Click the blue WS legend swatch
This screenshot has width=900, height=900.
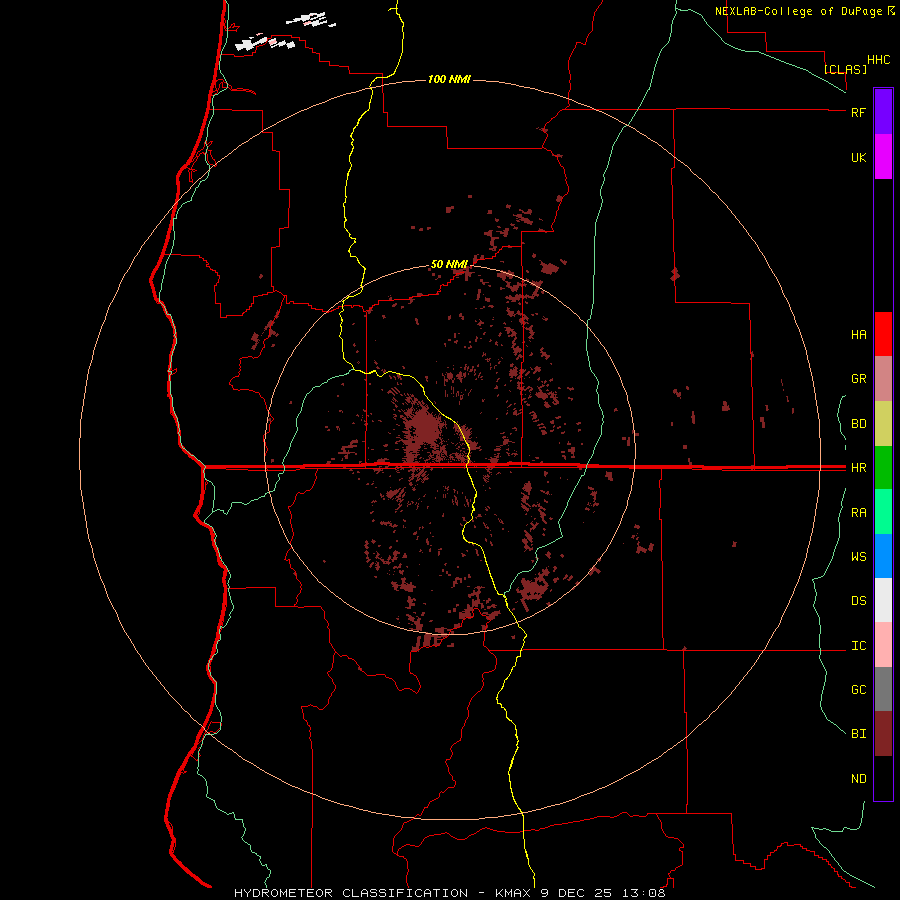[x=883, y=556]
